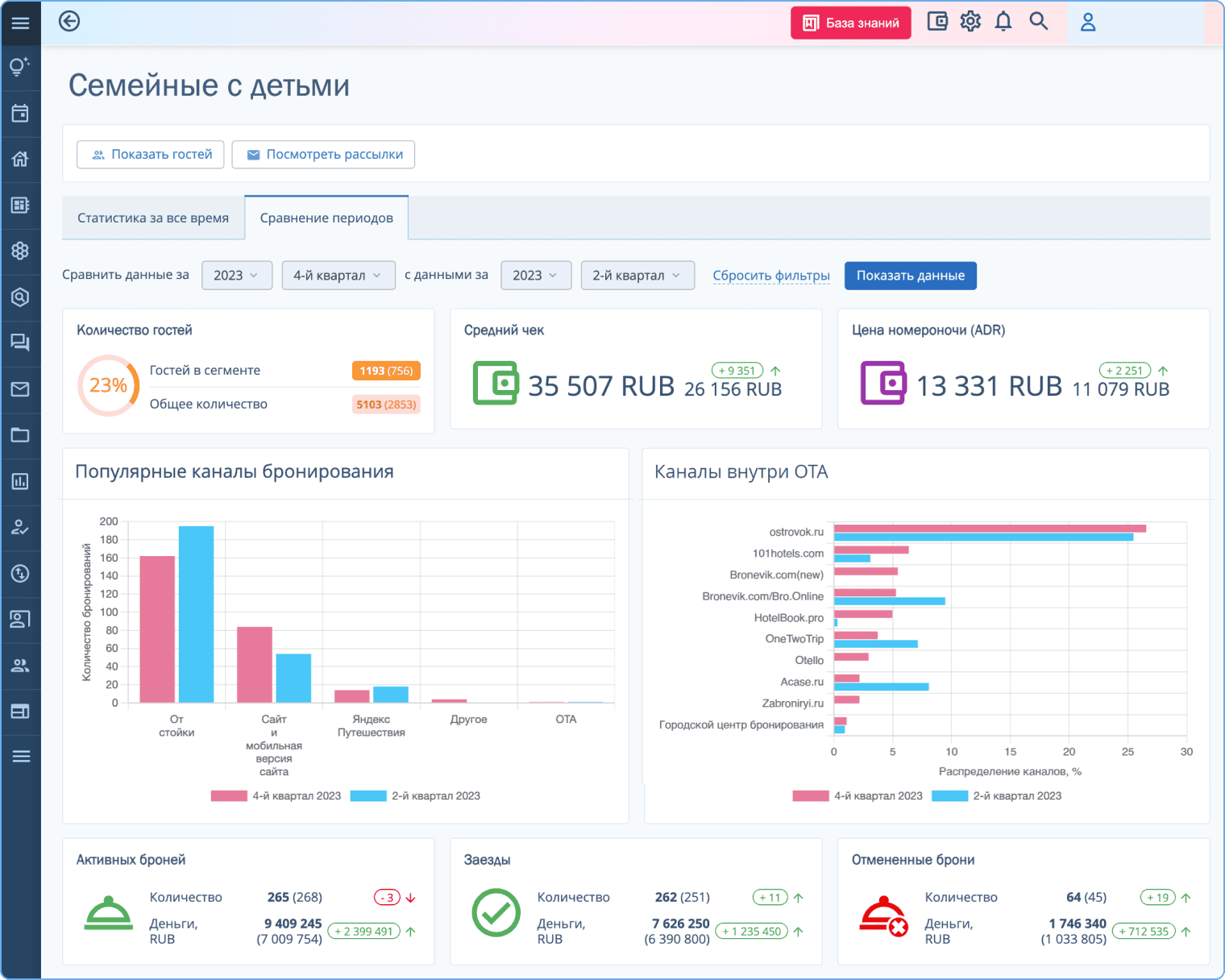The height and width of the screenshot is (980, 1225).
Task: Click the + 1 235 450 arrivals money badge
Action: tap(751, 932)
